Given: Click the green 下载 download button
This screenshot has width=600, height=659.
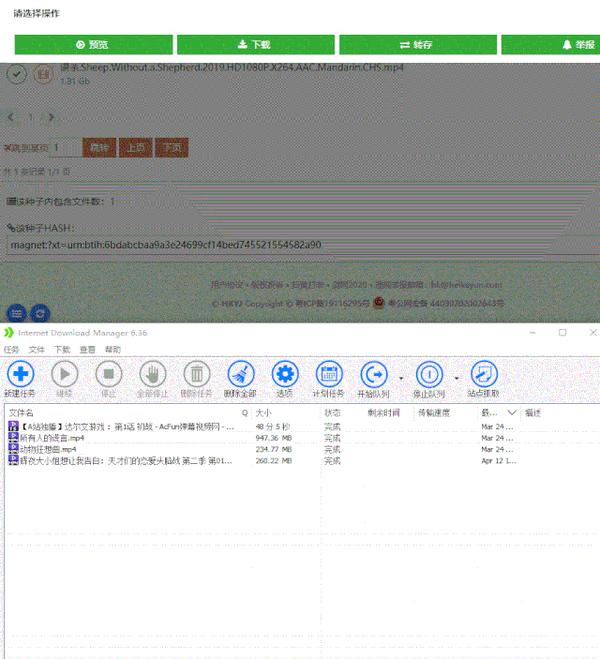Looking at the screenshot, I should point(255,45).
